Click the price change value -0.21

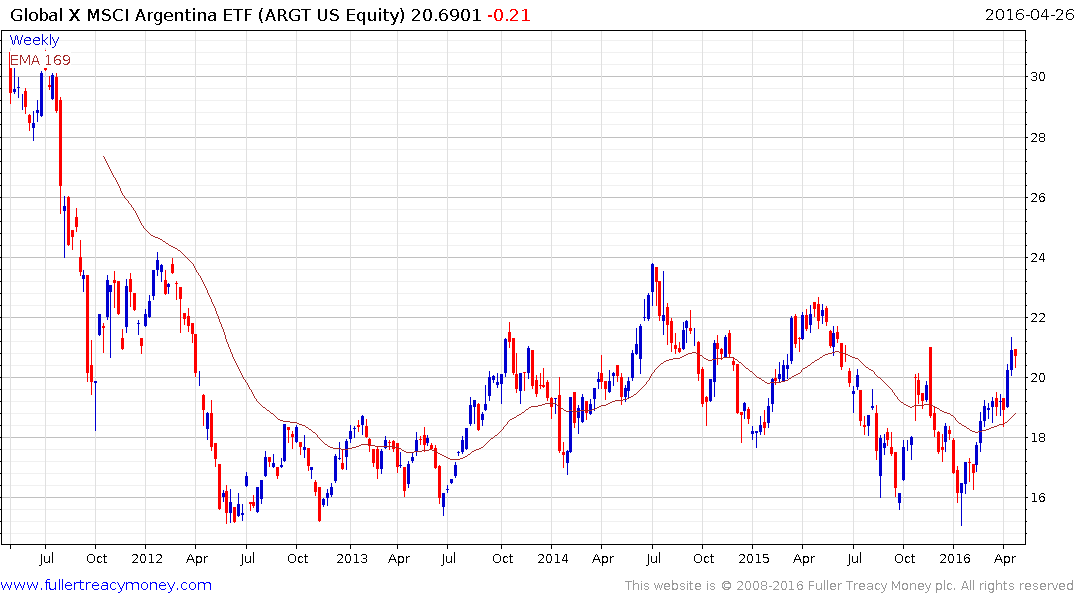(509, 15)
